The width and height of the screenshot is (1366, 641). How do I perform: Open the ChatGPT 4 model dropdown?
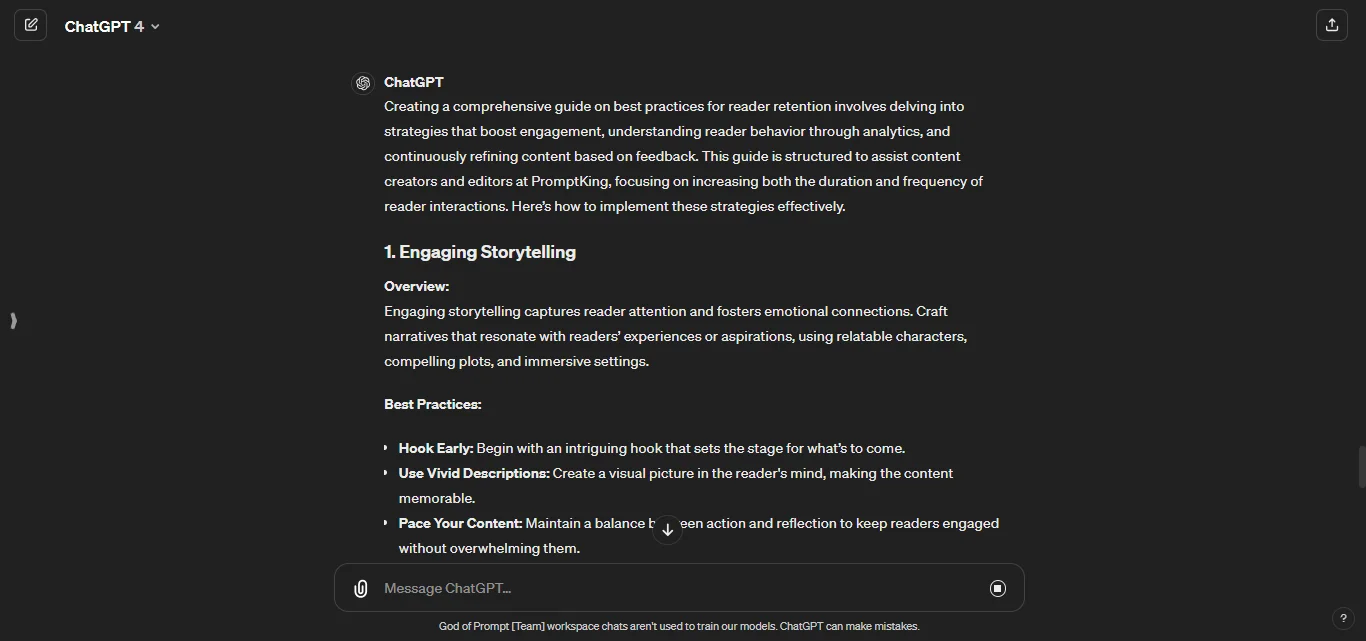click(110, 26)
